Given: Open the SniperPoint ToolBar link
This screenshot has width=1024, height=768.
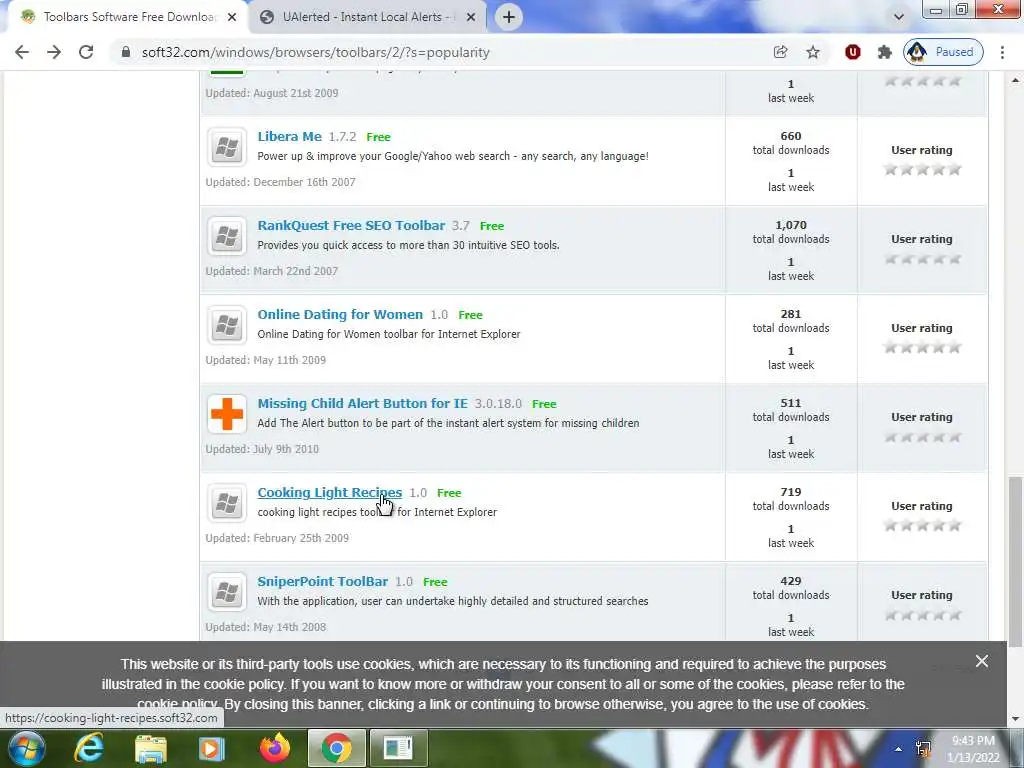Looking at the screenshot, I should coord(323,581).
